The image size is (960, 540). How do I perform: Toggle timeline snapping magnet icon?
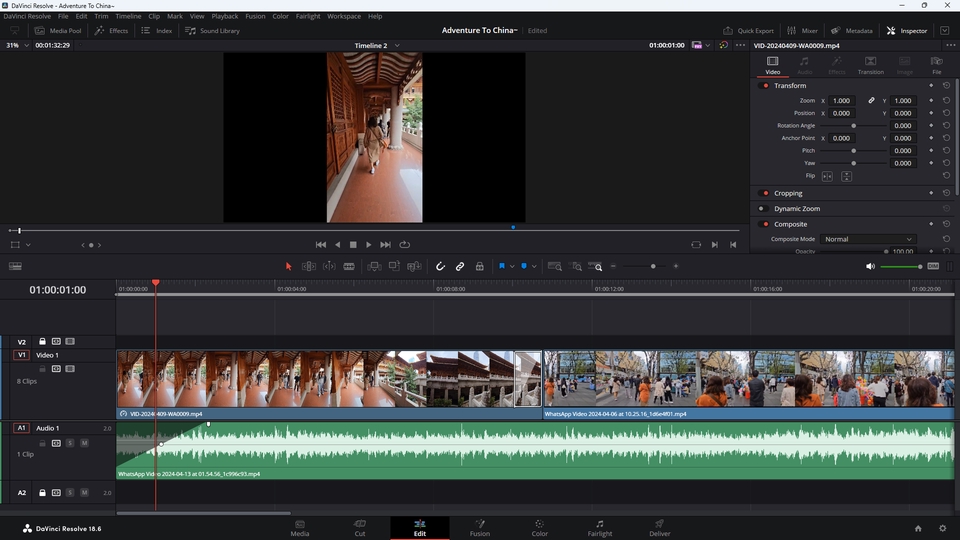click(x=440, y=266)
